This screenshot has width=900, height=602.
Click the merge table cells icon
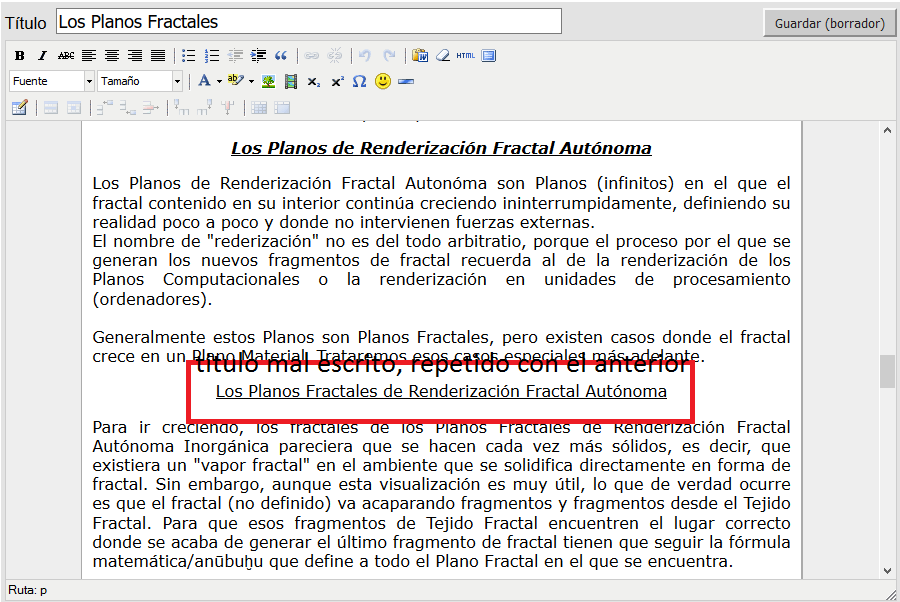282,107
